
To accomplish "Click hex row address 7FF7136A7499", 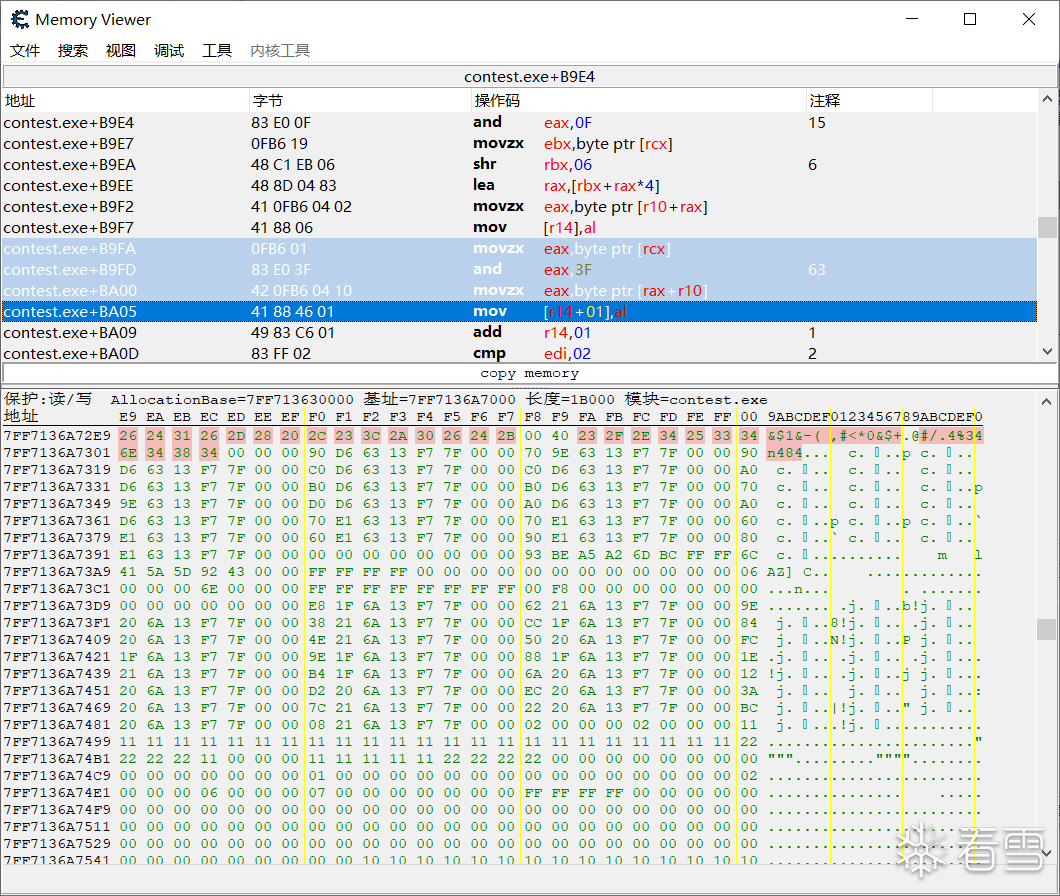I will tap(57, 742).
